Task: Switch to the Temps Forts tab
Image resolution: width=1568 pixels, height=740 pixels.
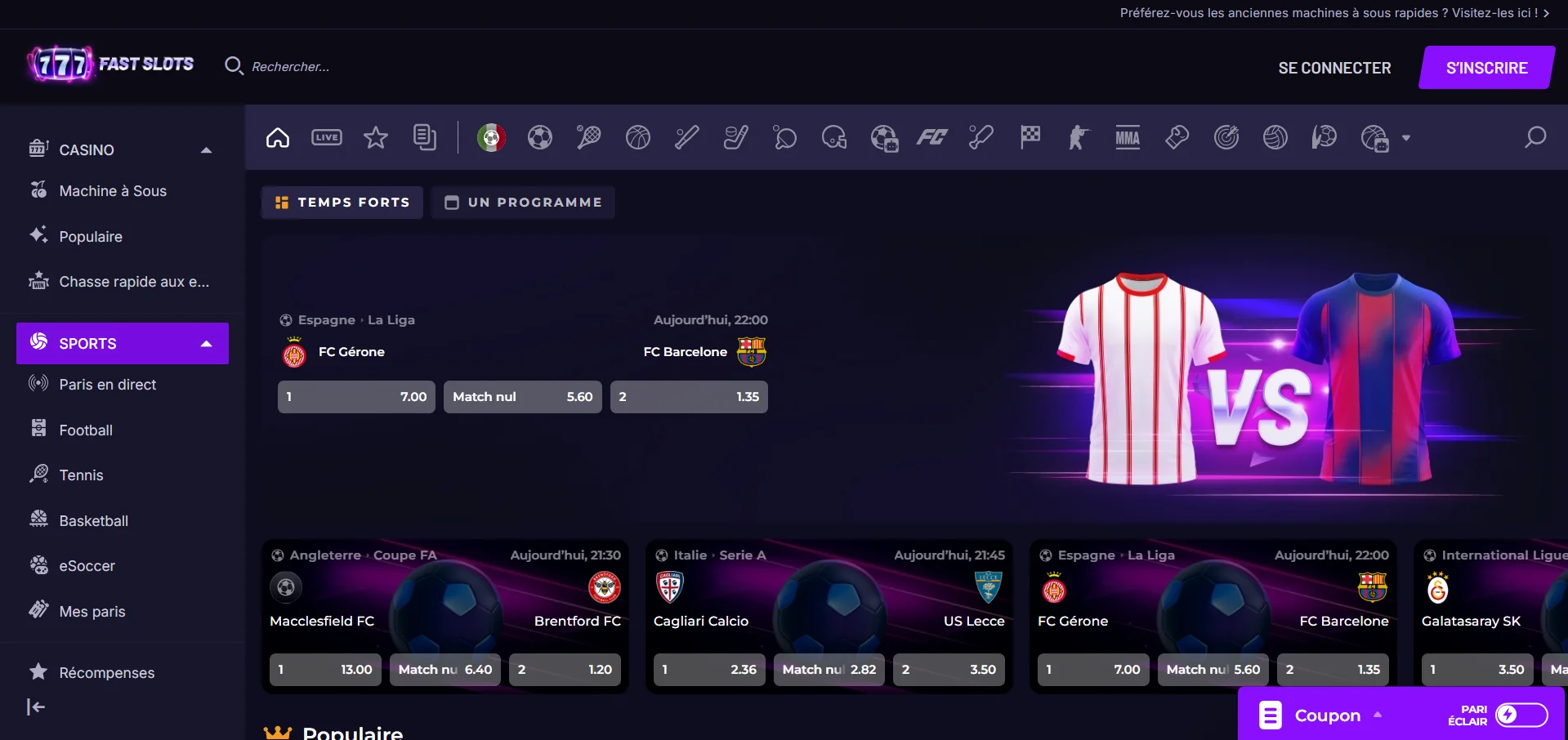Action: (x=342, y=203)
